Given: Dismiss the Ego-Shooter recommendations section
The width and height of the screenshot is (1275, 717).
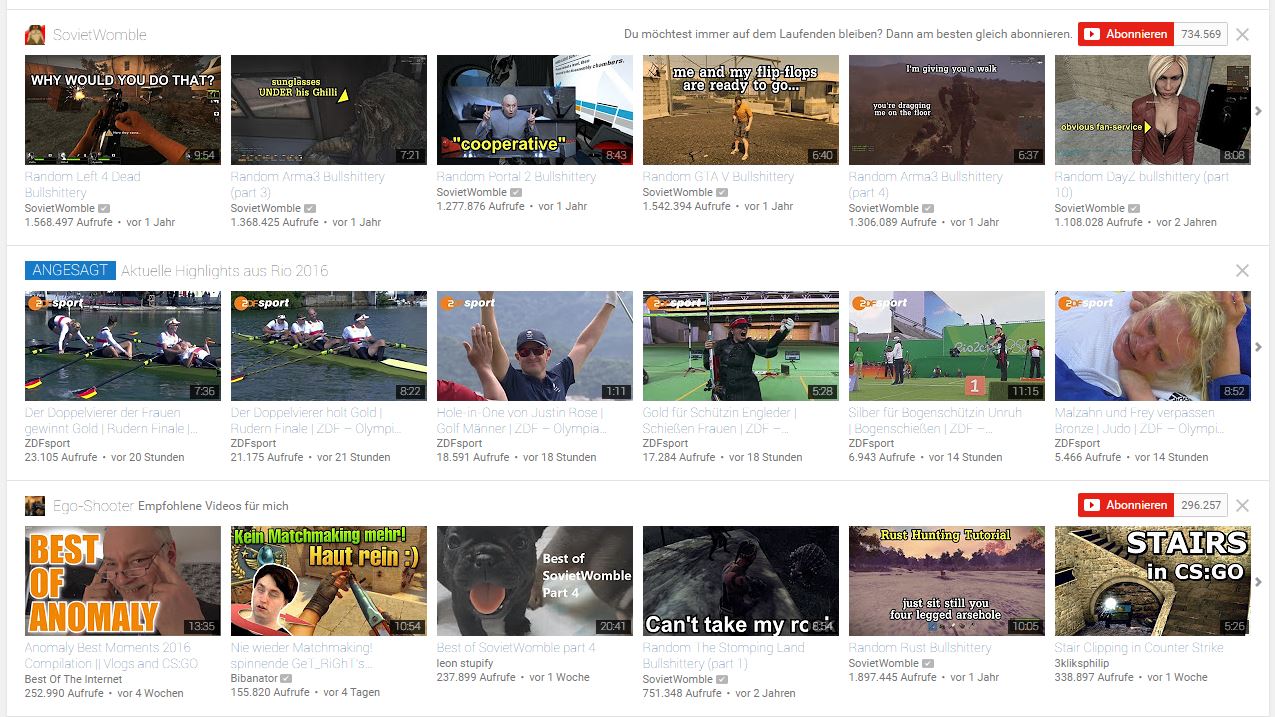Looking at the screenshot, I should click(x=1242, y=506).
